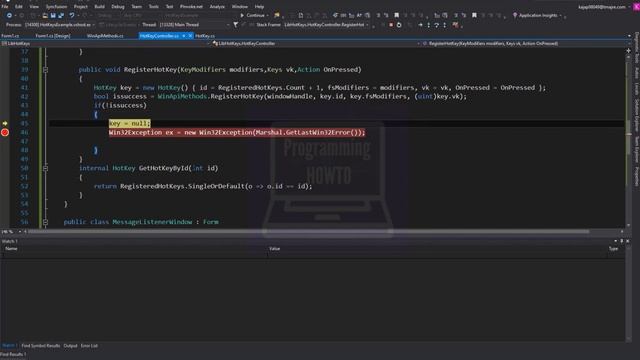This screenshot has height=360, width=640.
Task: Switch to the WinApiMethods.cs tab
Action: pos(105,36)
